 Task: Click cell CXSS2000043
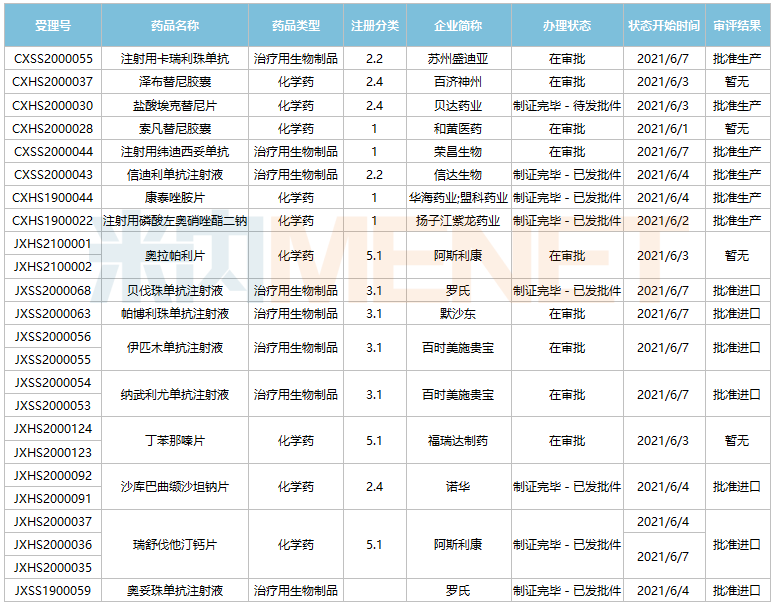[53, 175]
